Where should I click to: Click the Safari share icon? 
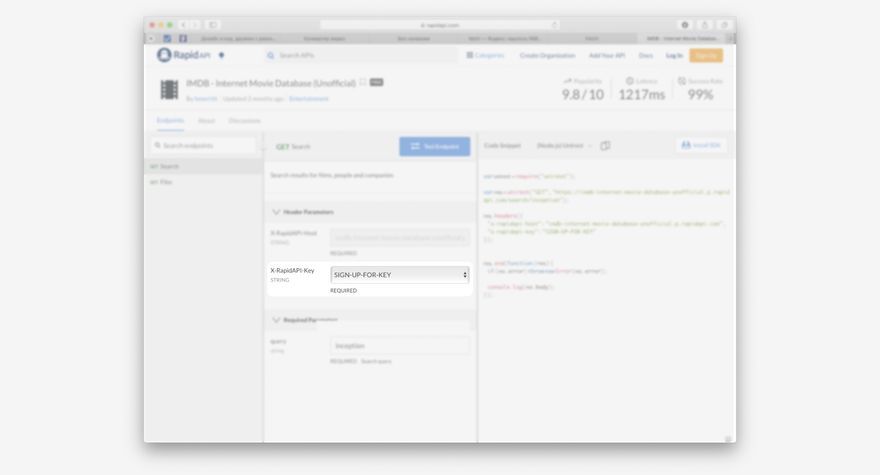[705, 25]
